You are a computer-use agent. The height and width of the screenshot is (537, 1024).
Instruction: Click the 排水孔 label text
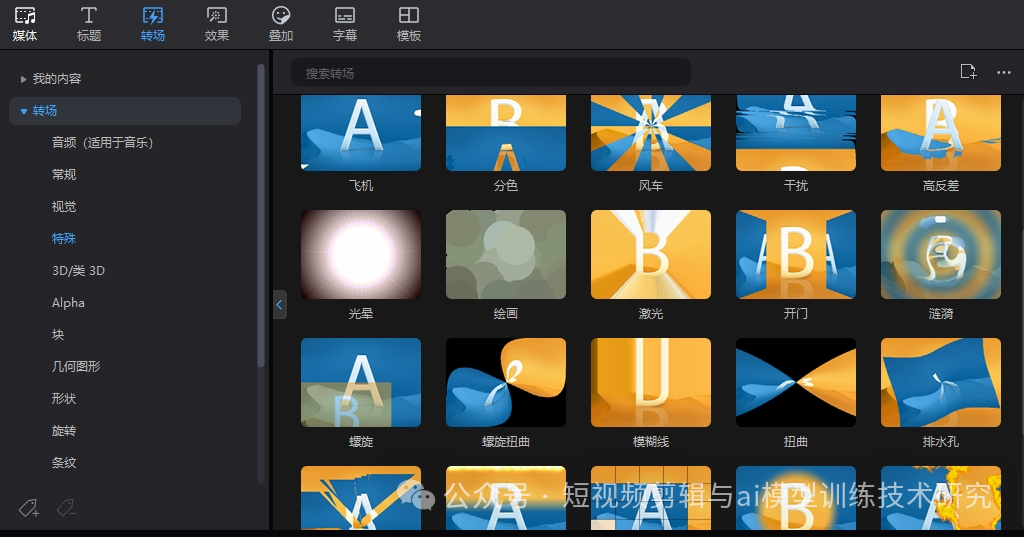pos(940,442)
